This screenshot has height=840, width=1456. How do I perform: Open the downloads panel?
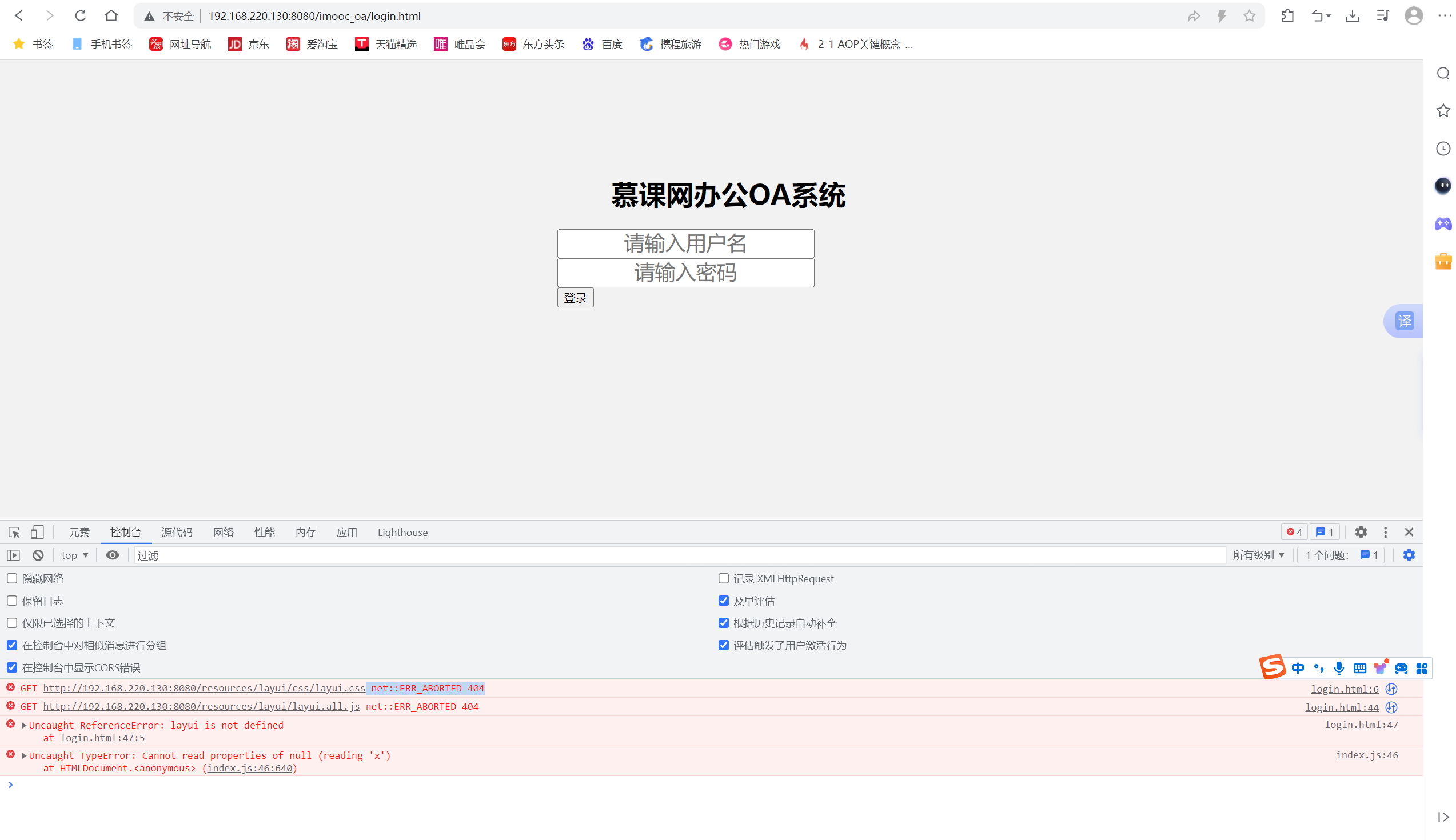[x=1352, y=16]
